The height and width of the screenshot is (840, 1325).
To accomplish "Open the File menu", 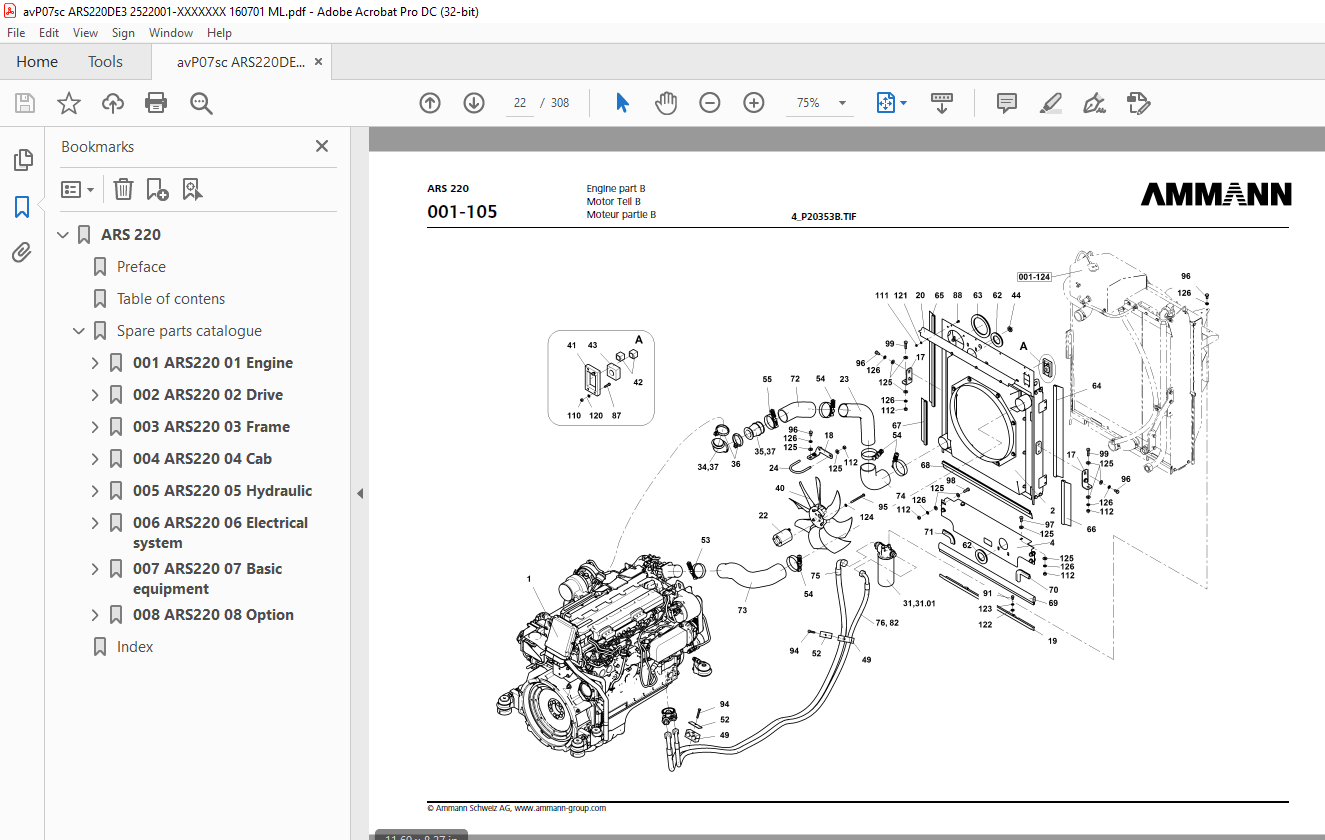I will pyautogui.click(x=16, y=33).
